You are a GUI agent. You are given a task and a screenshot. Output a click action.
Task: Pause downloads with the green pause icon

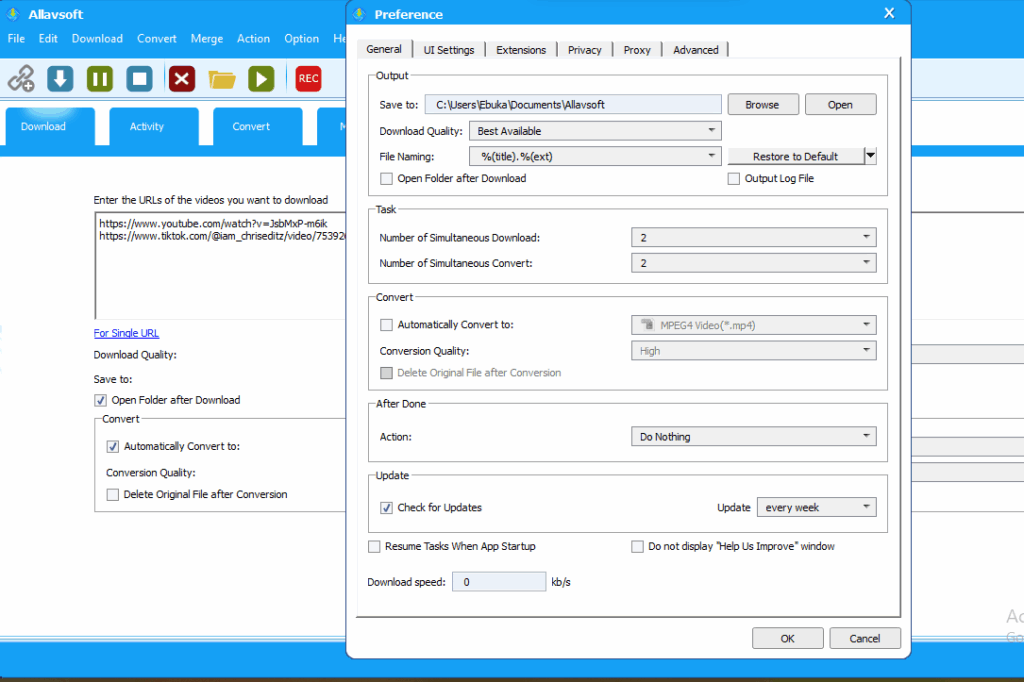(100, 78)
